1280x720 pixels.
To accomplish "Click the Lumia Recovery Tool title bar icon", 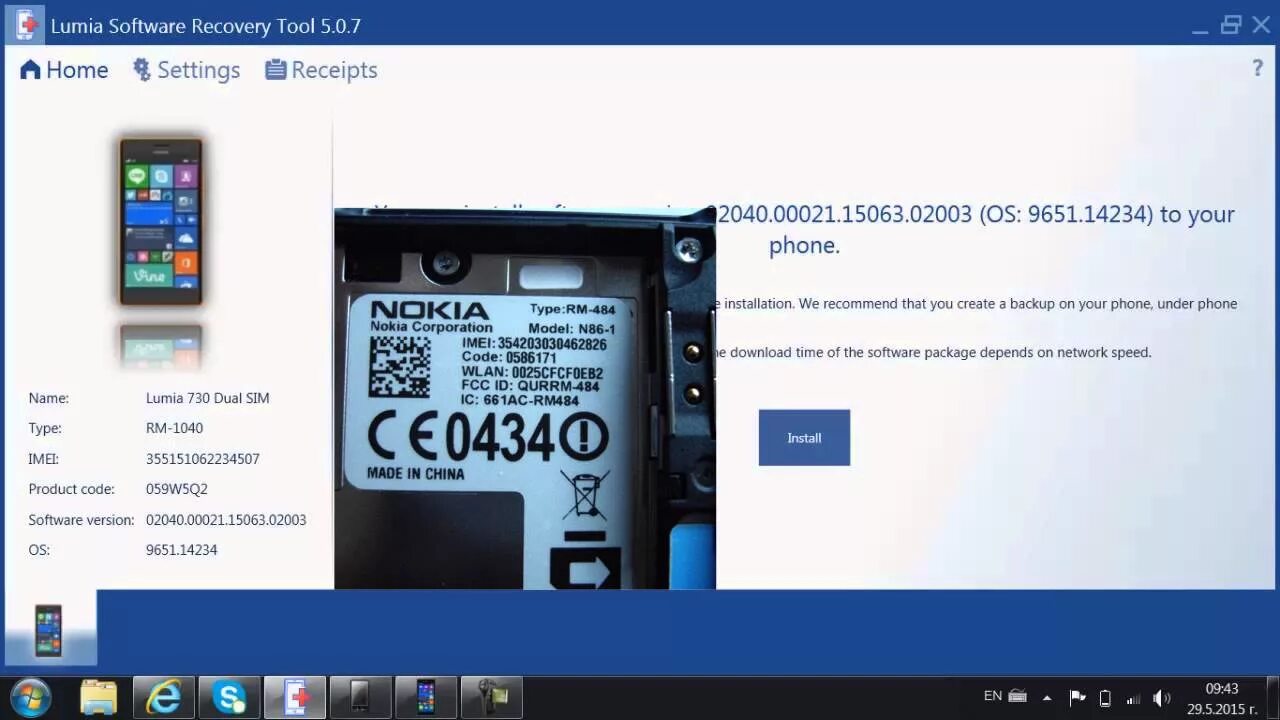I will (x=25, y=24).
